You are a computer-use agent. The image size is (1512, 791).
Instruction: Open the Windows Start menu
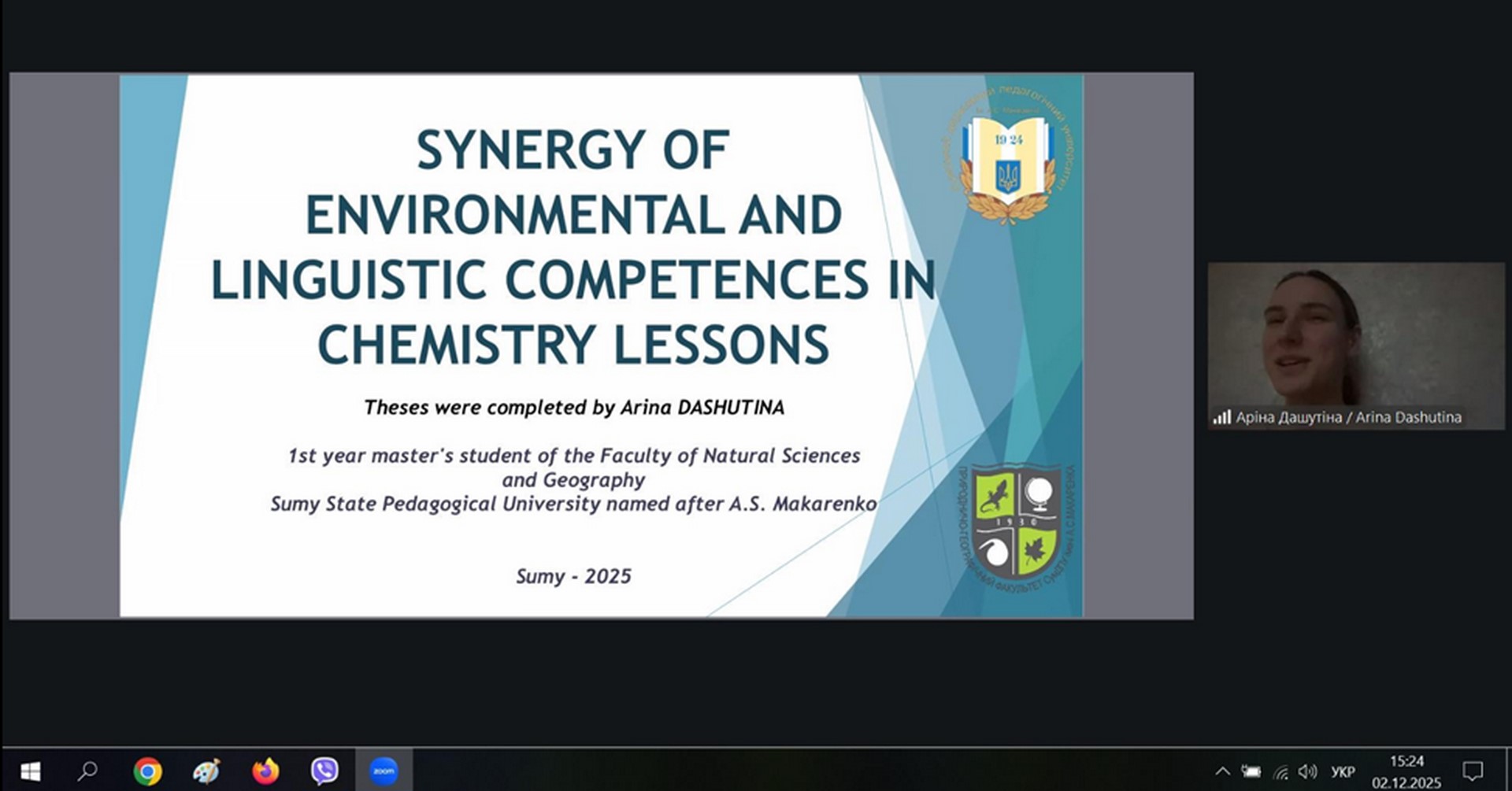pyautogui.click(x=30, y=771)
